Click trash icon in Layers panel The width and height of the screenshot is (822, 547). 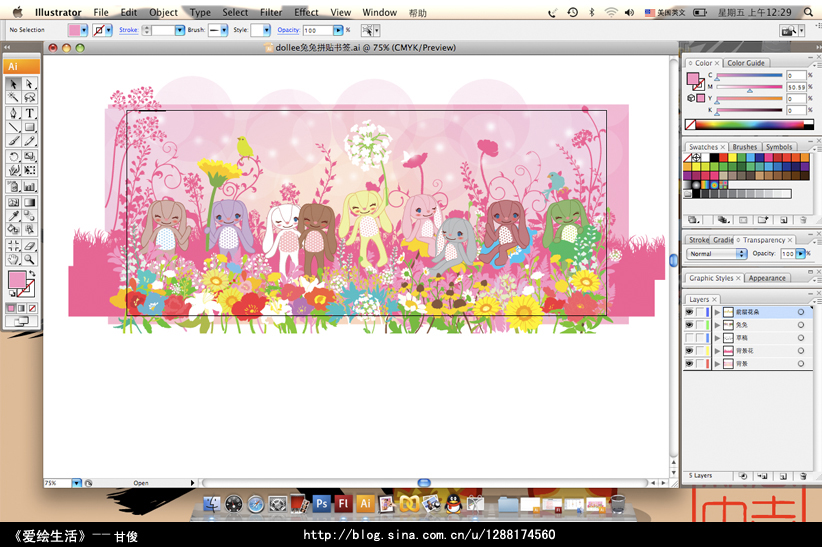coord(803,476)
